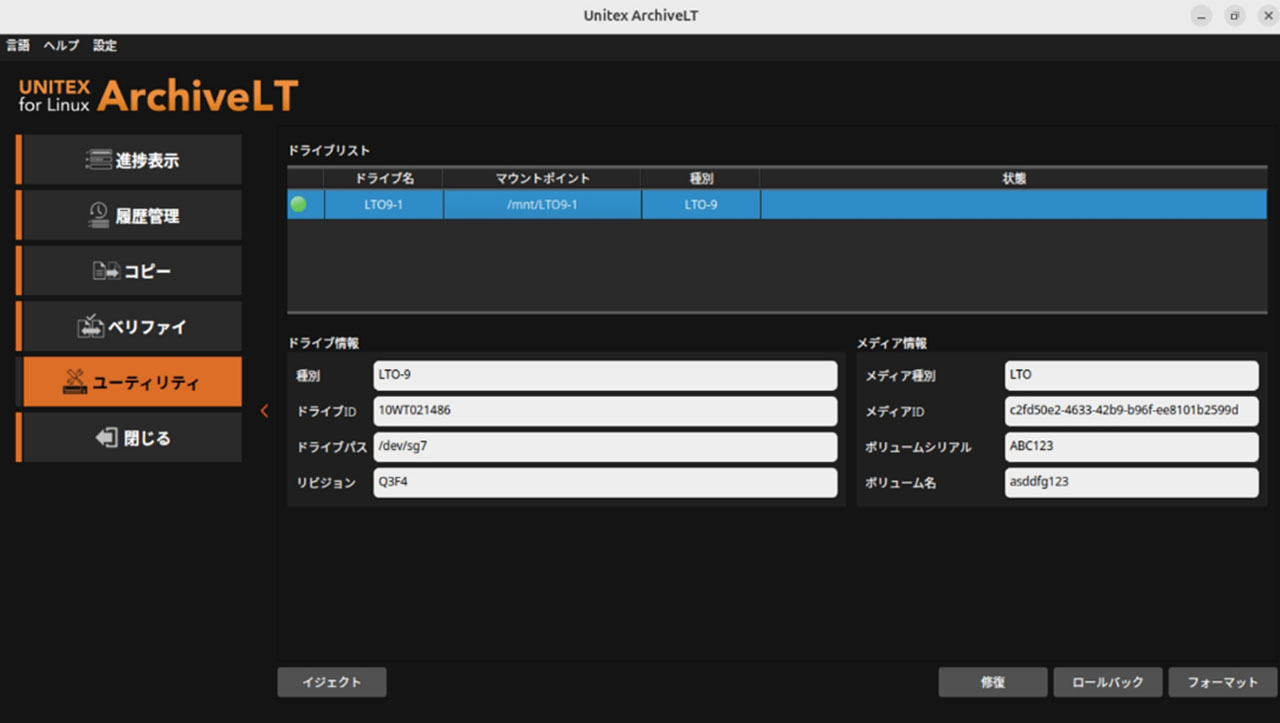Open the ヘルプ menu
1280x723 pixels.
61,45
